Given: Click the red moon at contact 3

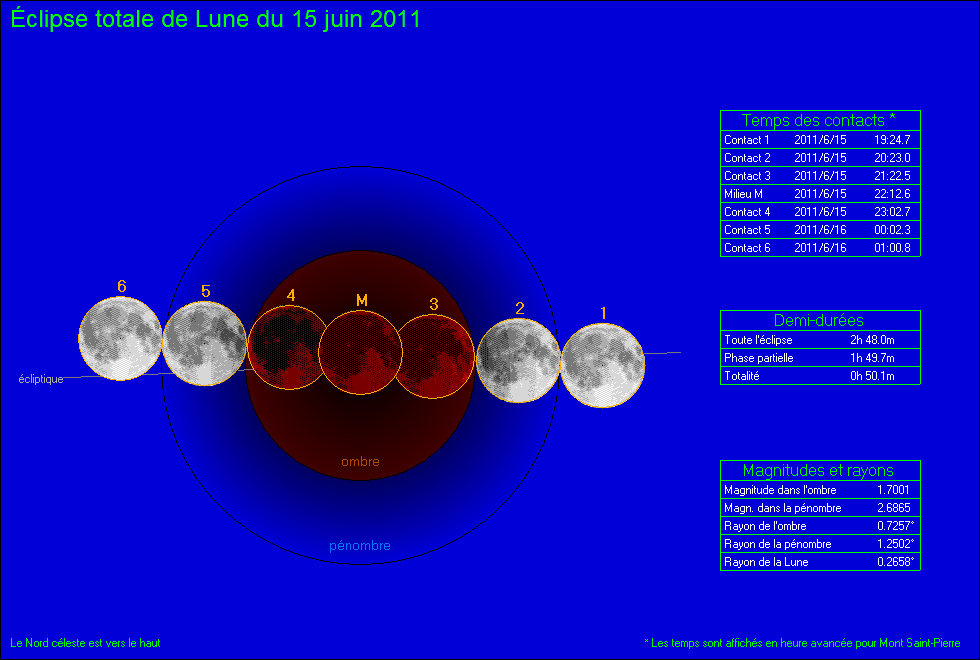Looking at the screenshot, I should (x=434, y=356).
